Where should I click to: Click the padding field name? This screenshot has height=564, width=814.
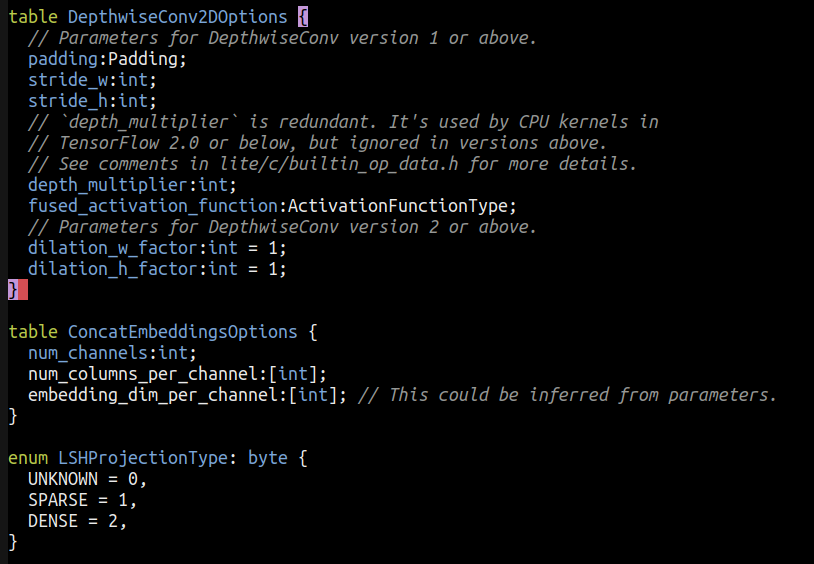(x=63, y=59)
